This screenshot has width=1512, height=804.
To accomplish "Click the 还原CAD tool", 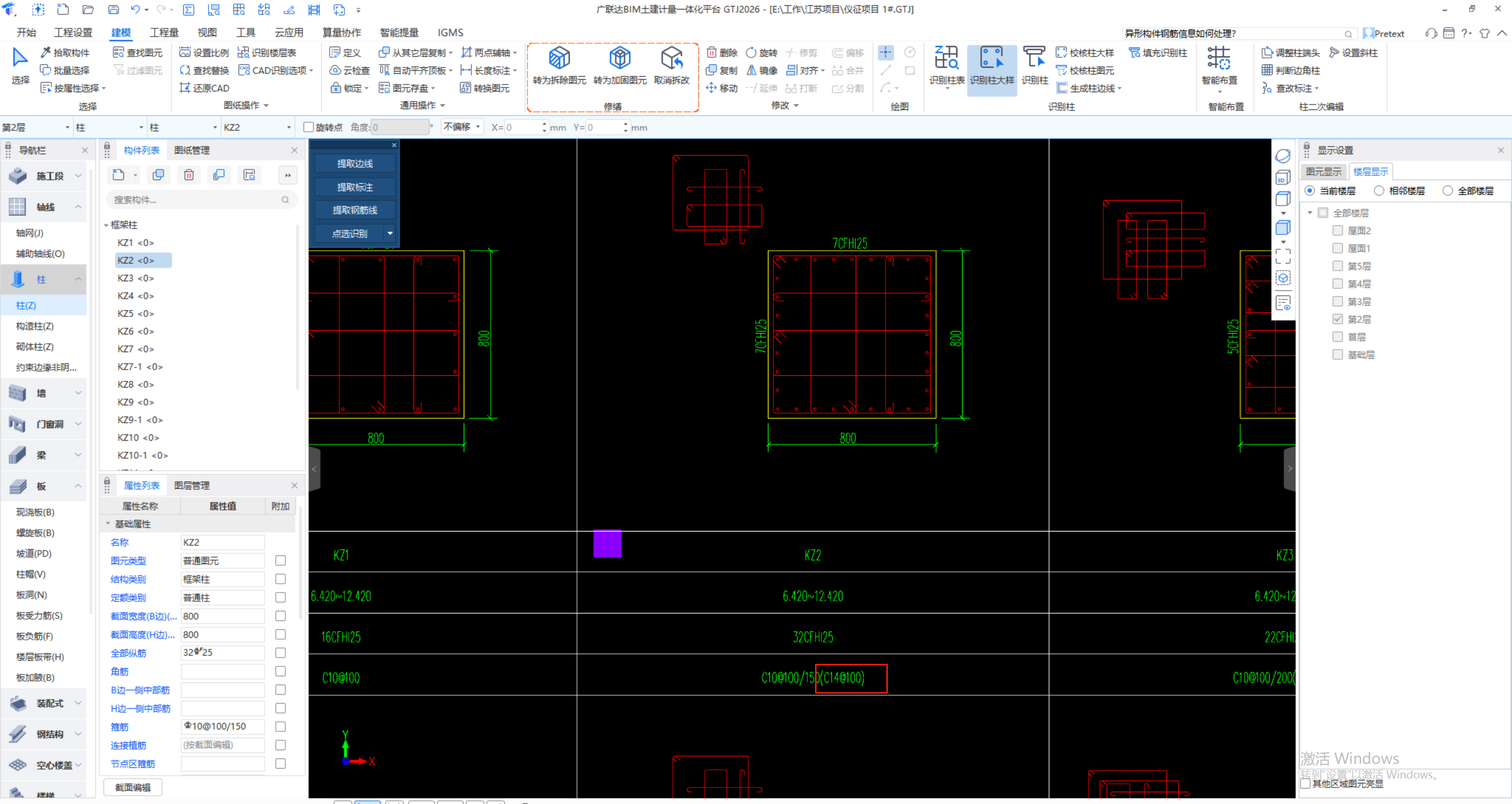I will coord(204,88).
